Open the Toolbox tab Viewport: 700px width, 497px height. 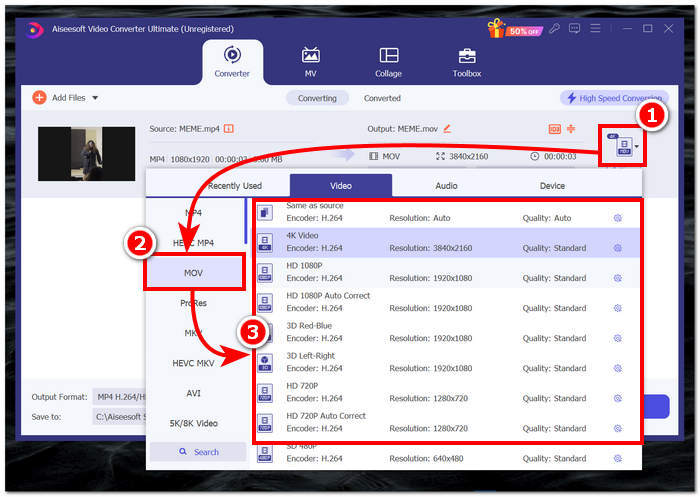[x=467, y=62]
